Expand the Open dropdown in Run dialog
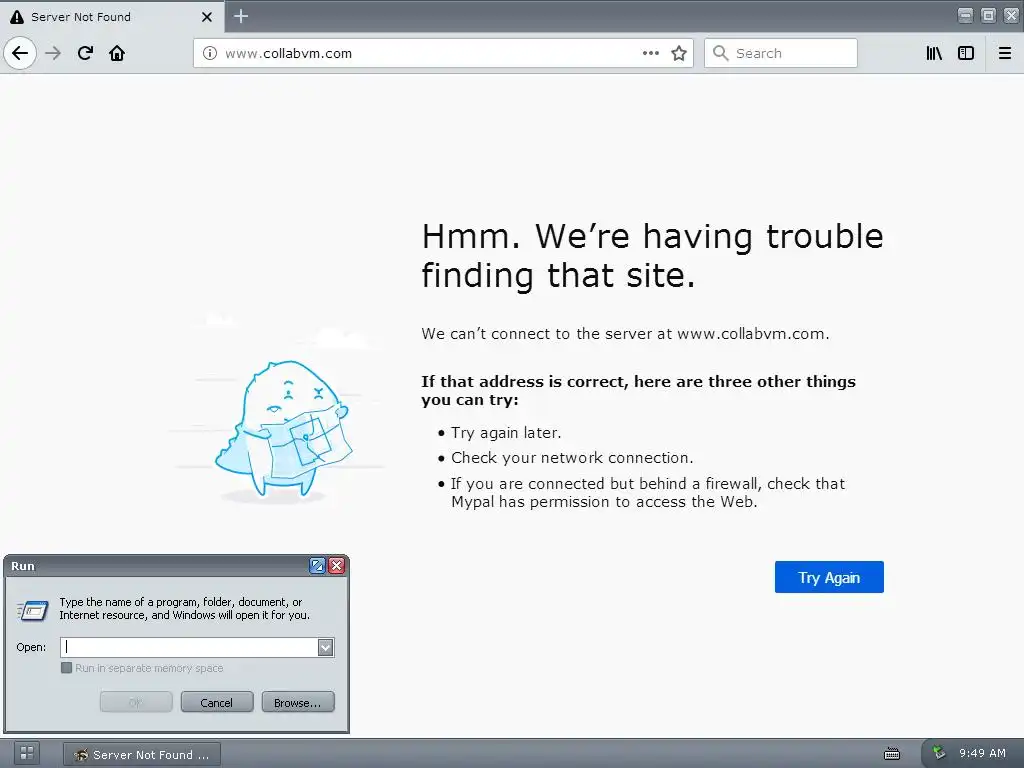1024x768 pixels. click(x=325, y=647)
